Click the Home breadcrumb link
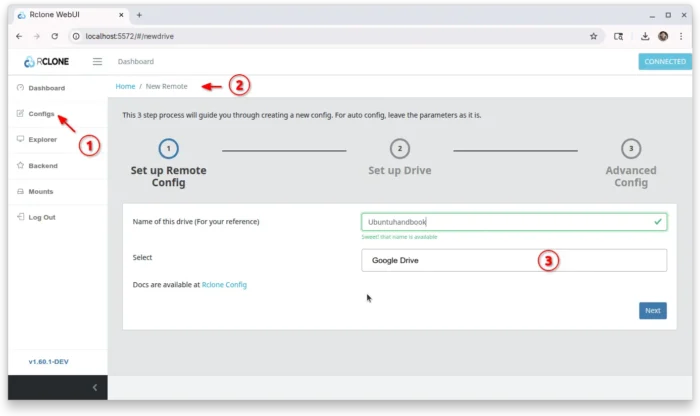 pos(125,86)
